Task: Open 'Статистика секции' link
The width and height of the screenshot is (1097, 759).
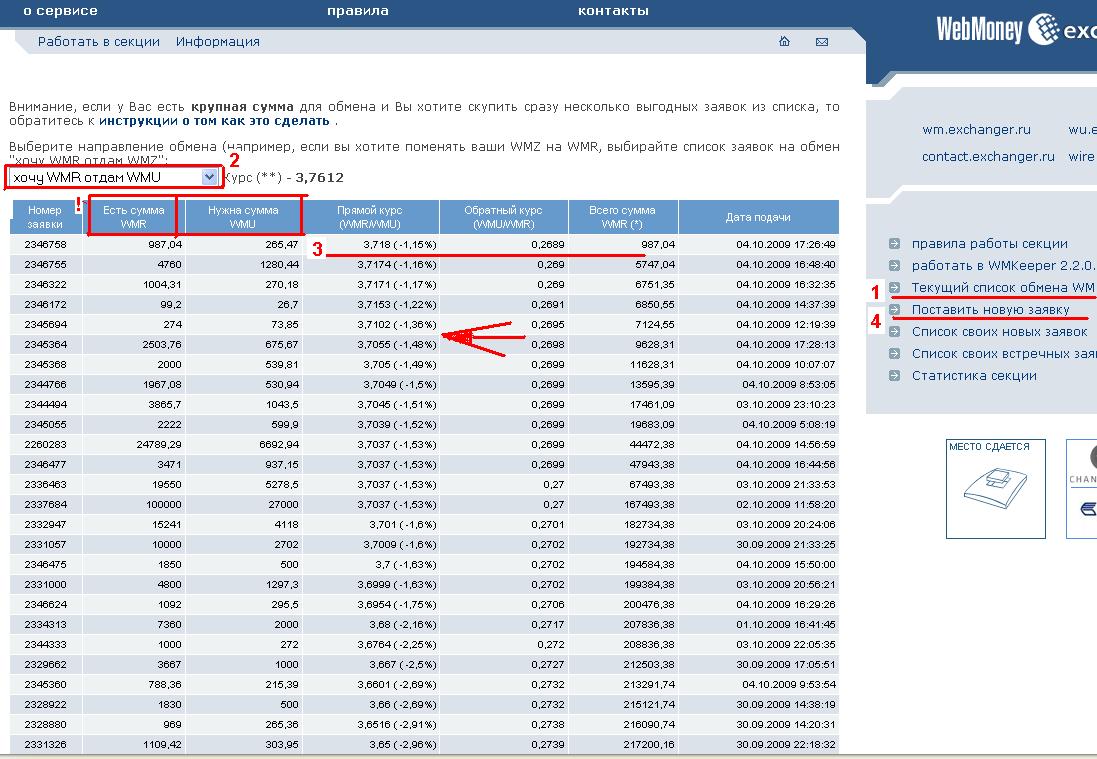Action: click(974, 376)
